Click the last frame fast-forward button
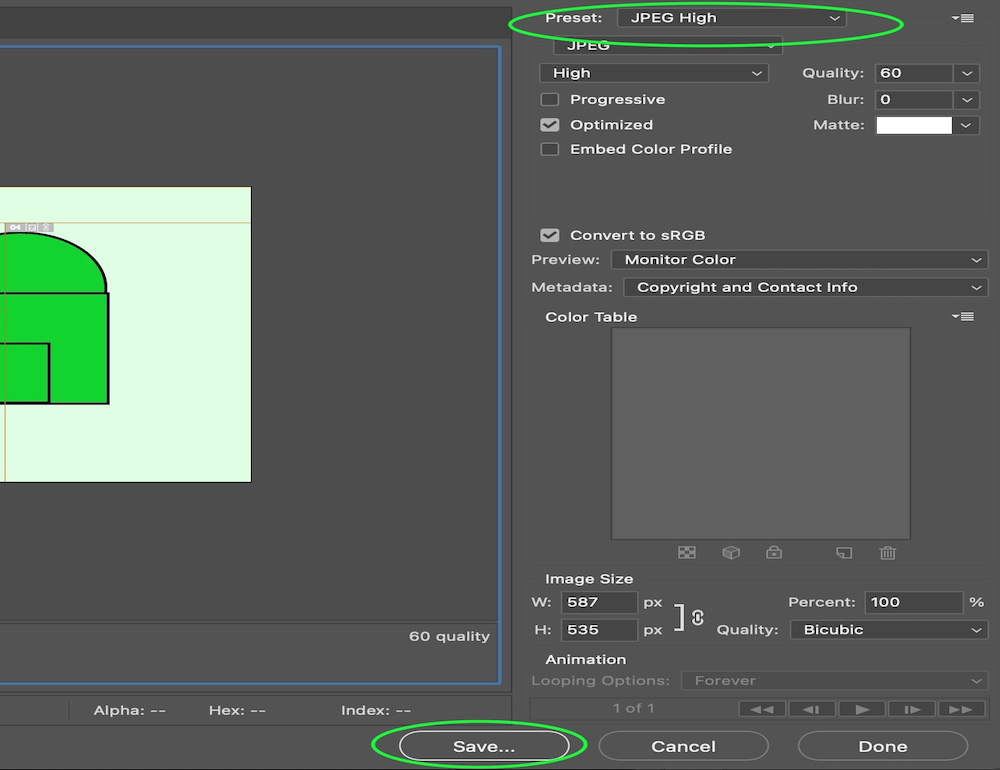This screenshot has height=770, width=1000. 960,709
